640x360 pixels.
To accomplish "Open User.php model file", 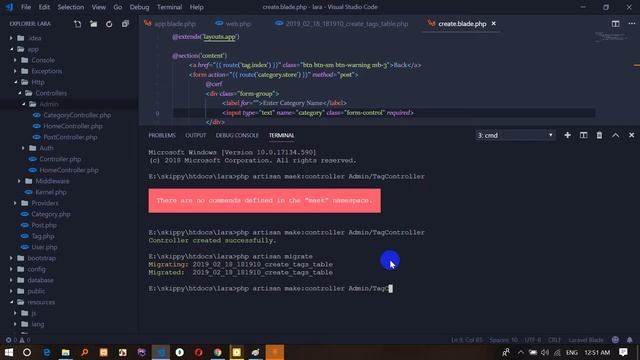I will [44, 247].
